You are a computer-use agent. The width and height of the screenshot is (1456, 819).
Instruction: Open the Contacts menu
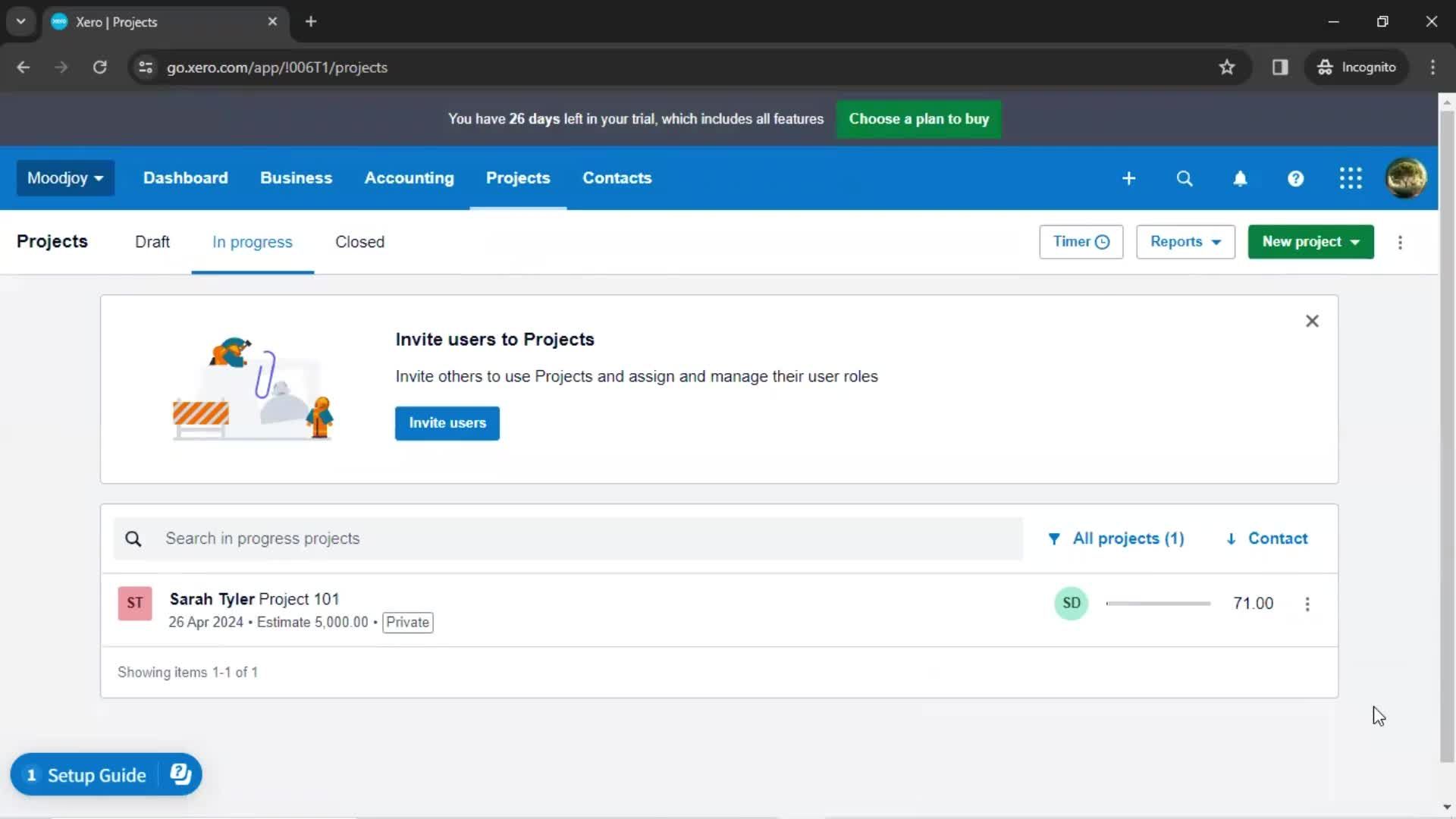click(617, 178)
